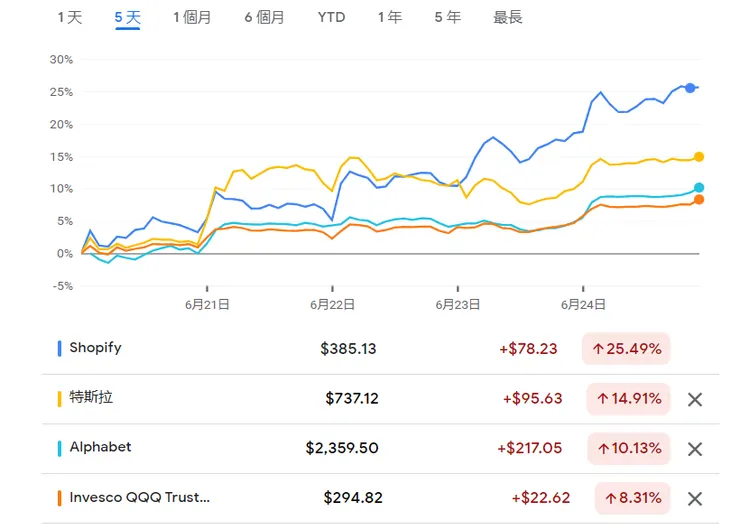The height and width of the screenshot is (532, 740).
Task: Select the 1天 time range tab
Action: click(x=70, y=18)
